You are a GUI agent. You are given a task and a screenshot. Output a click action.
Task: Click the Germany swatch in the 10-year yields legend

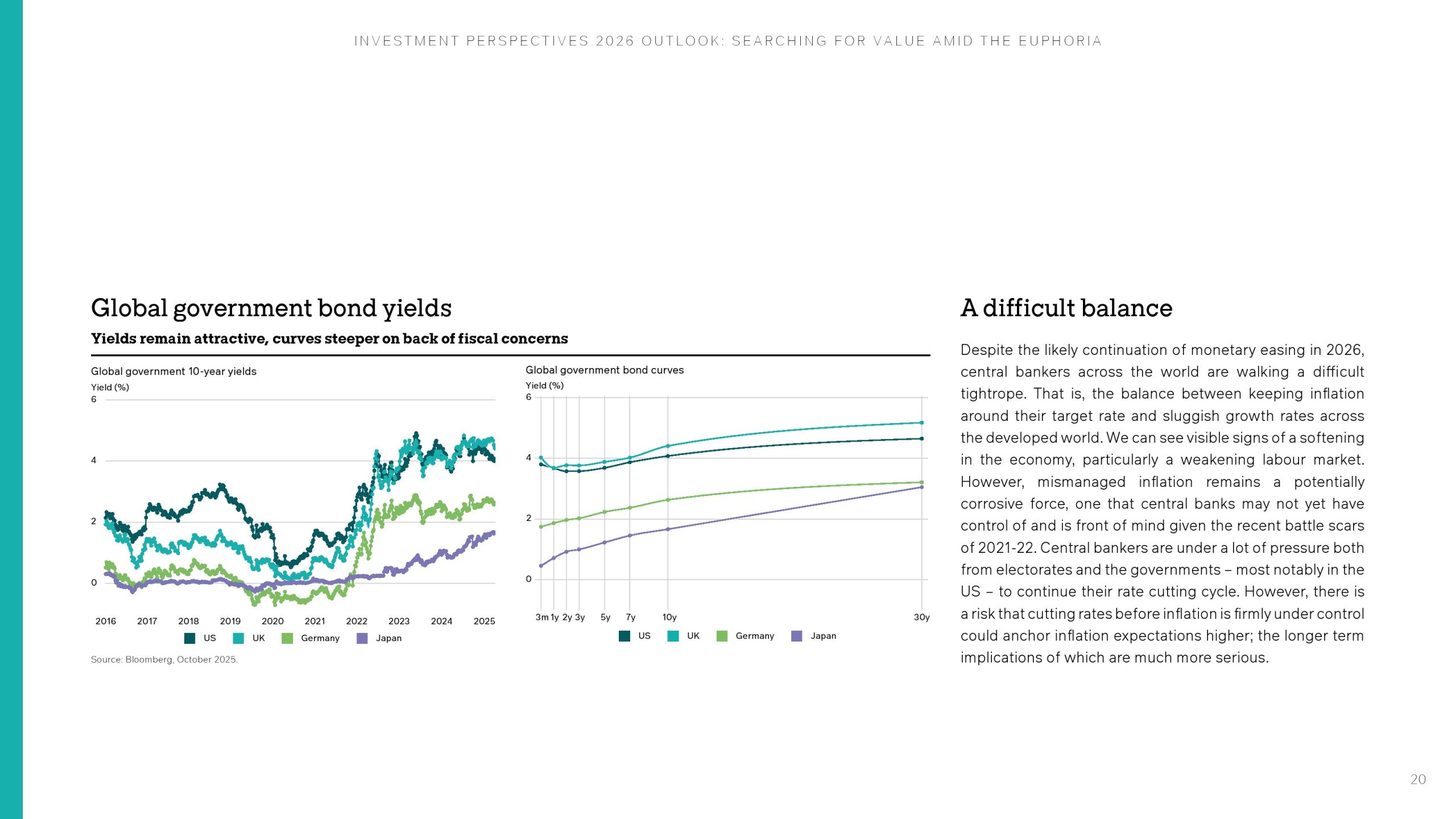pyautogui.click(x=287, y=638)
